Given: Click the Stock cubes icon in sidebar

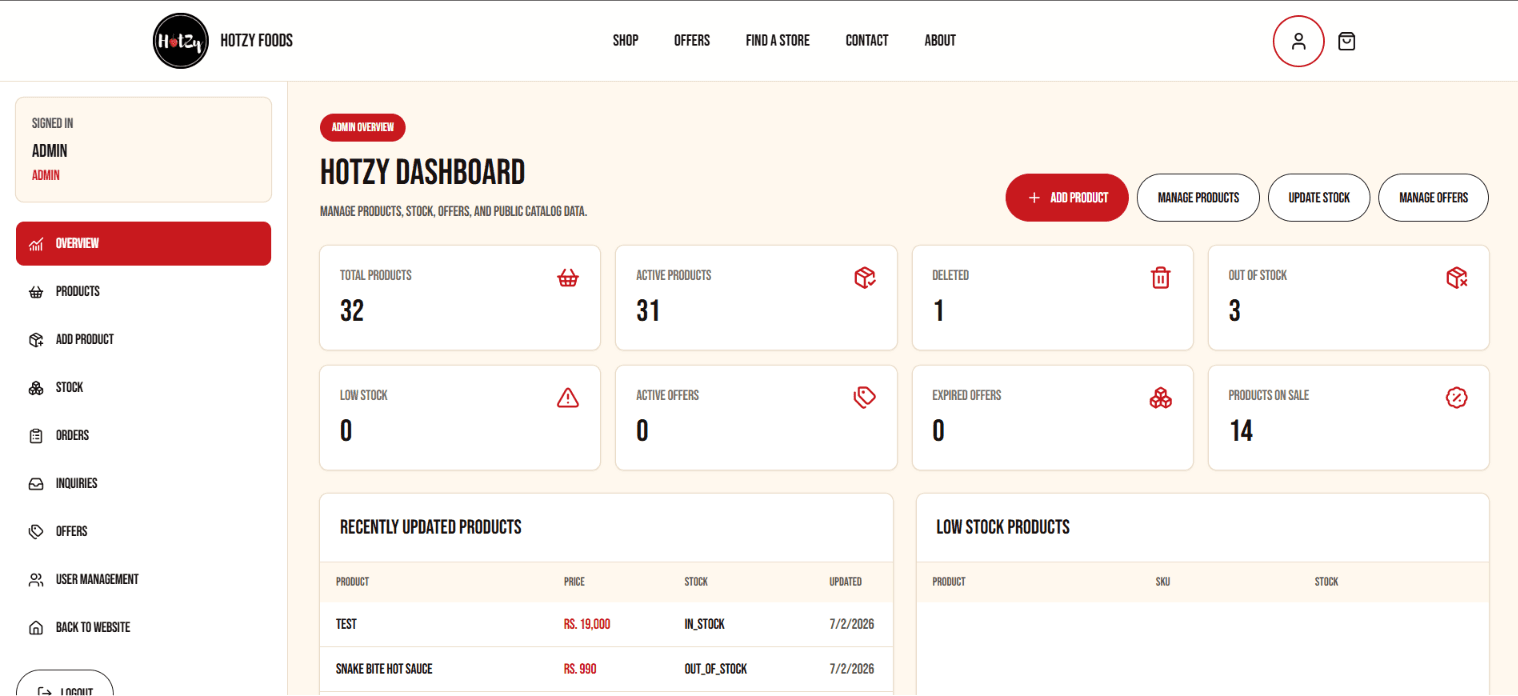Looking at the screenshot, I should point(36,388).
